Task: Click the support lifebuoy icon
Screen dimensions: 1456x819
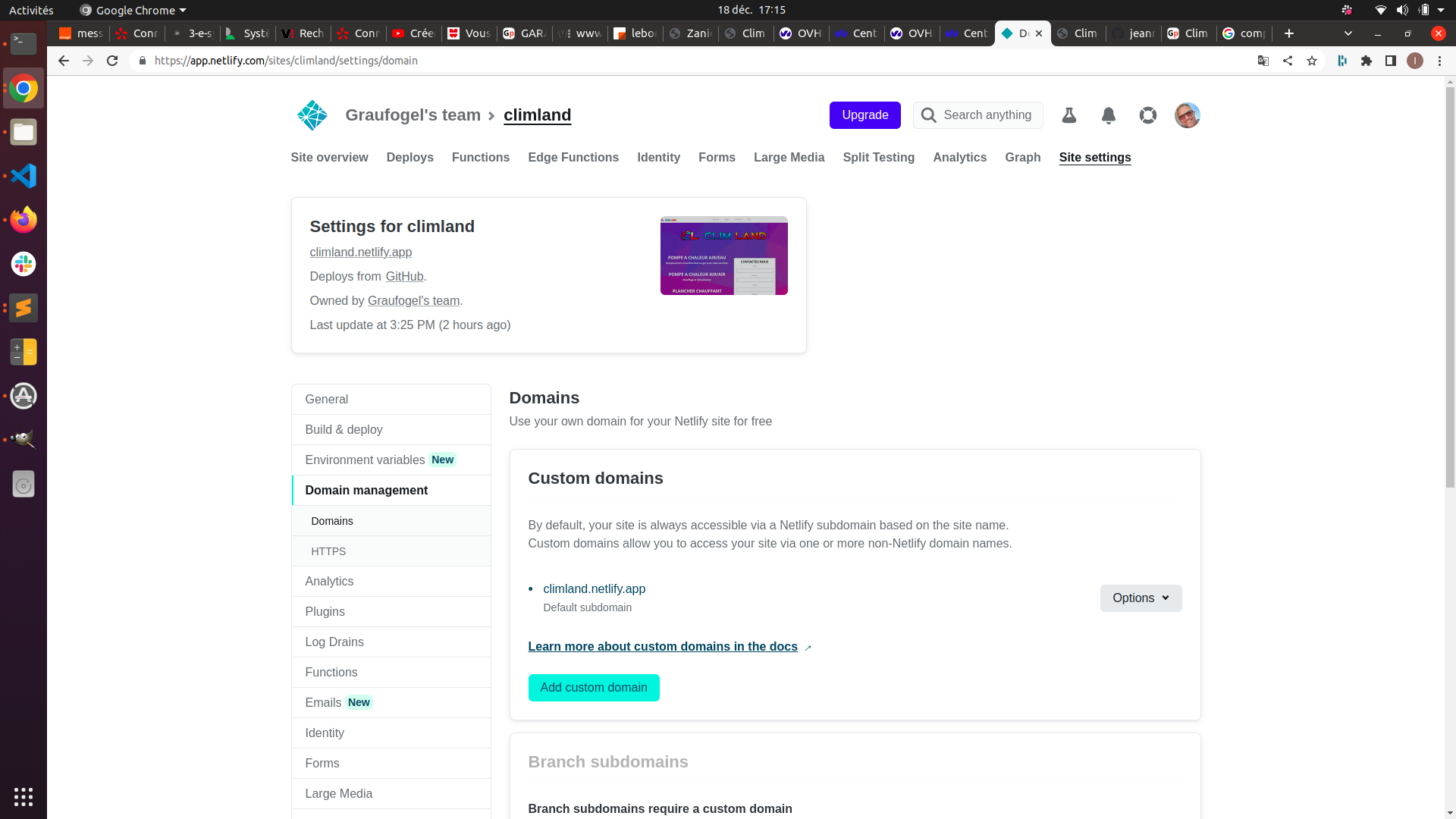Action: [x=1148, y=115]
